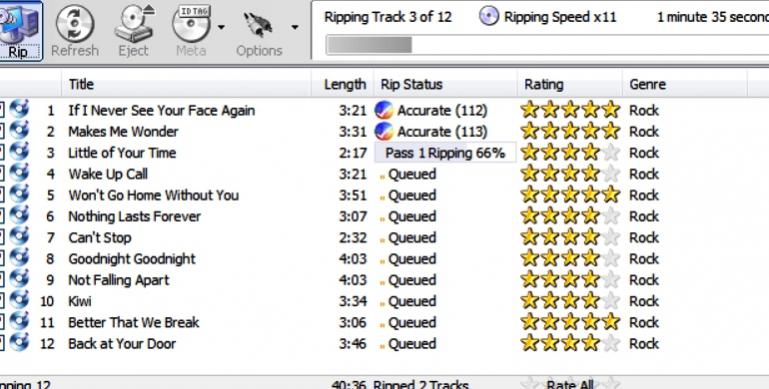
Task: Click CD icon for Nothing Lasts Forever
Action: (19, 215)
